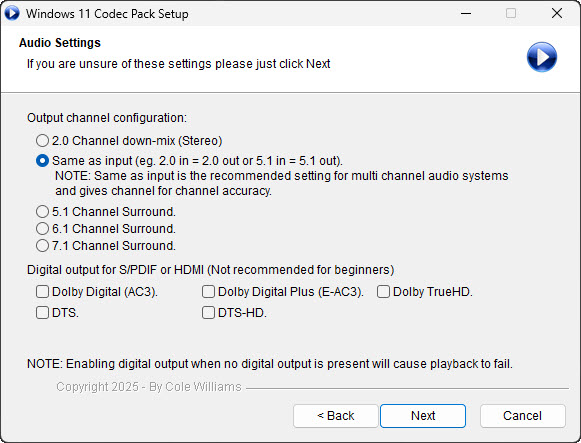Click the Codec Pack title bar icon

click(x=12, y=13)
